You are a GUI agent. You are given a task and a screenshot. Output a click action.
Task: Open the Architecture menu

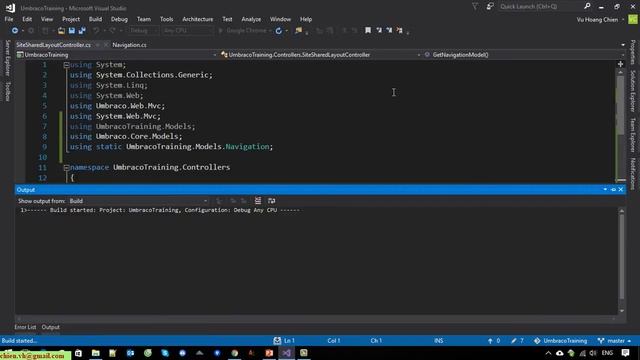[x=198, y=19]
